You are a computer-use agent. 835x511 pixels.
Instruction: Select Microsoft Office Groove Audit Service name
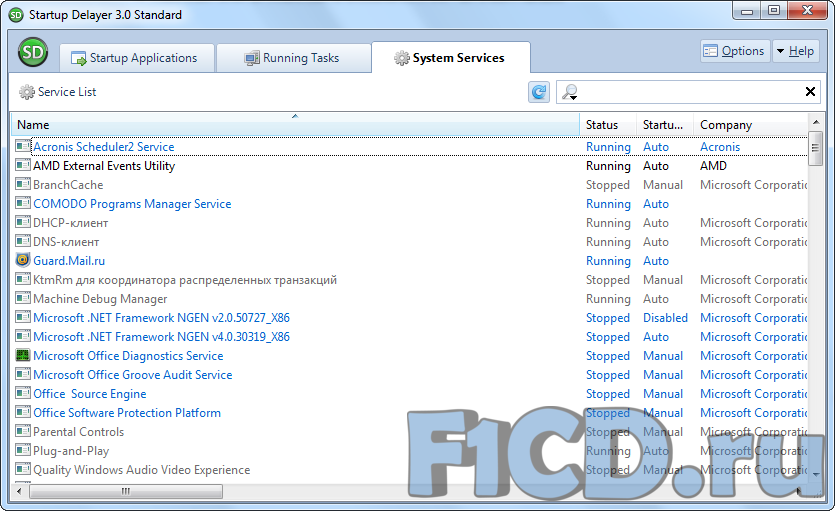click(133, 375)
